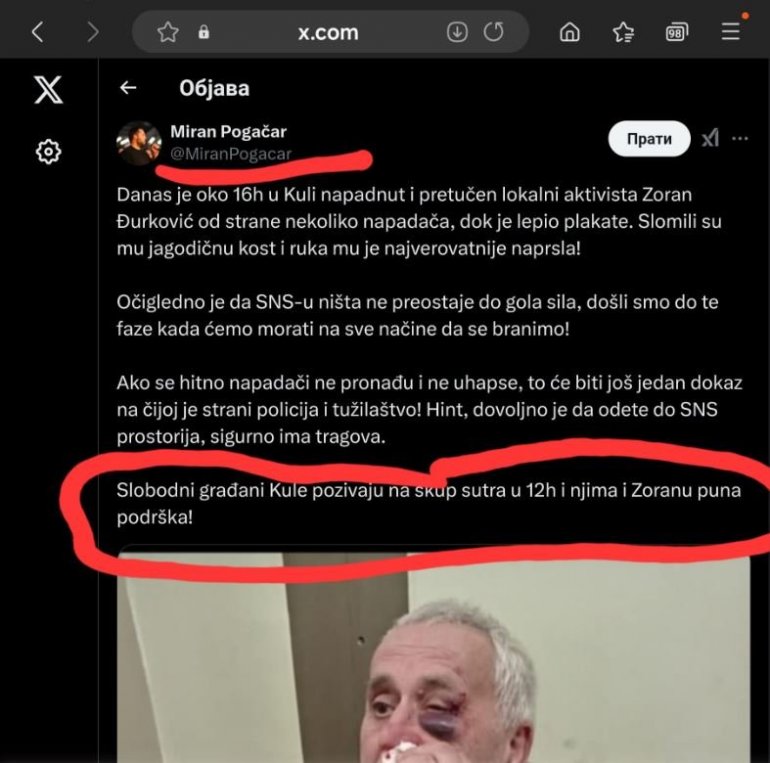Image resolution: width=770 pixels, height=763 pixels.
Task: Go back with browser back arrow
Action: (x=37, y=32)
